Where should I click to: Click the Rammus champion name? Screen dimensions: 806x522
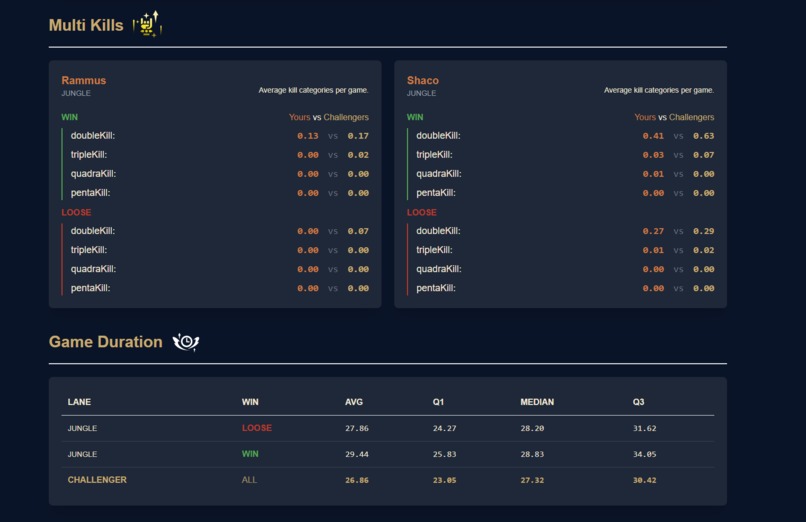pos(84,80)
